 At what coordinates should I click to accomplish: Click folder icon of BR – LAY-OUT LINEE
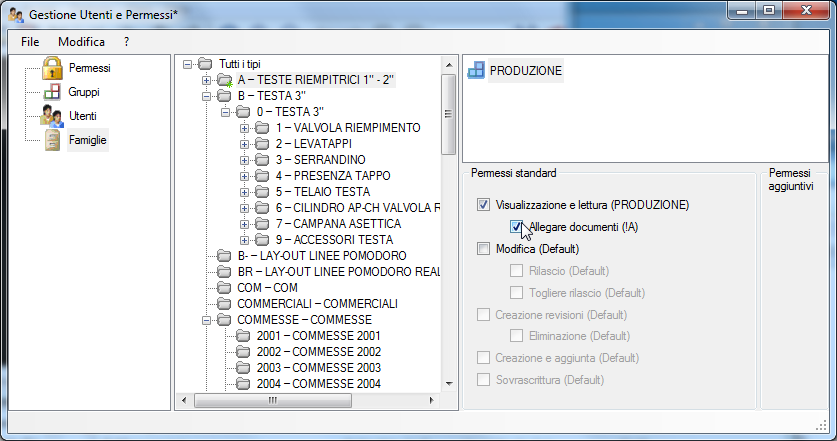click(x=224, y=272)
